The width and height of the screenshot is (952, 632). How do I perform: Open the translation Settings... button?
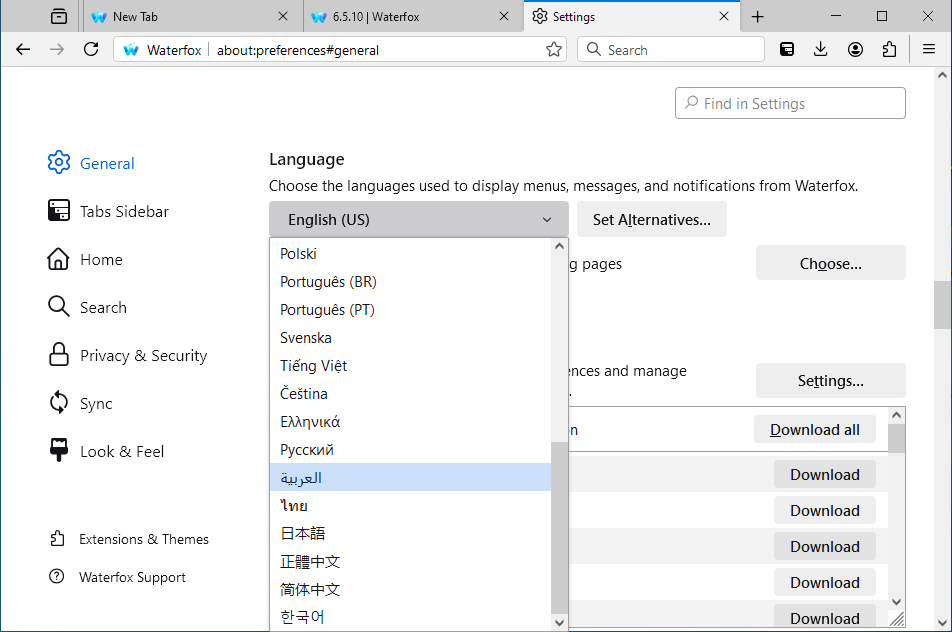[831, 381]
